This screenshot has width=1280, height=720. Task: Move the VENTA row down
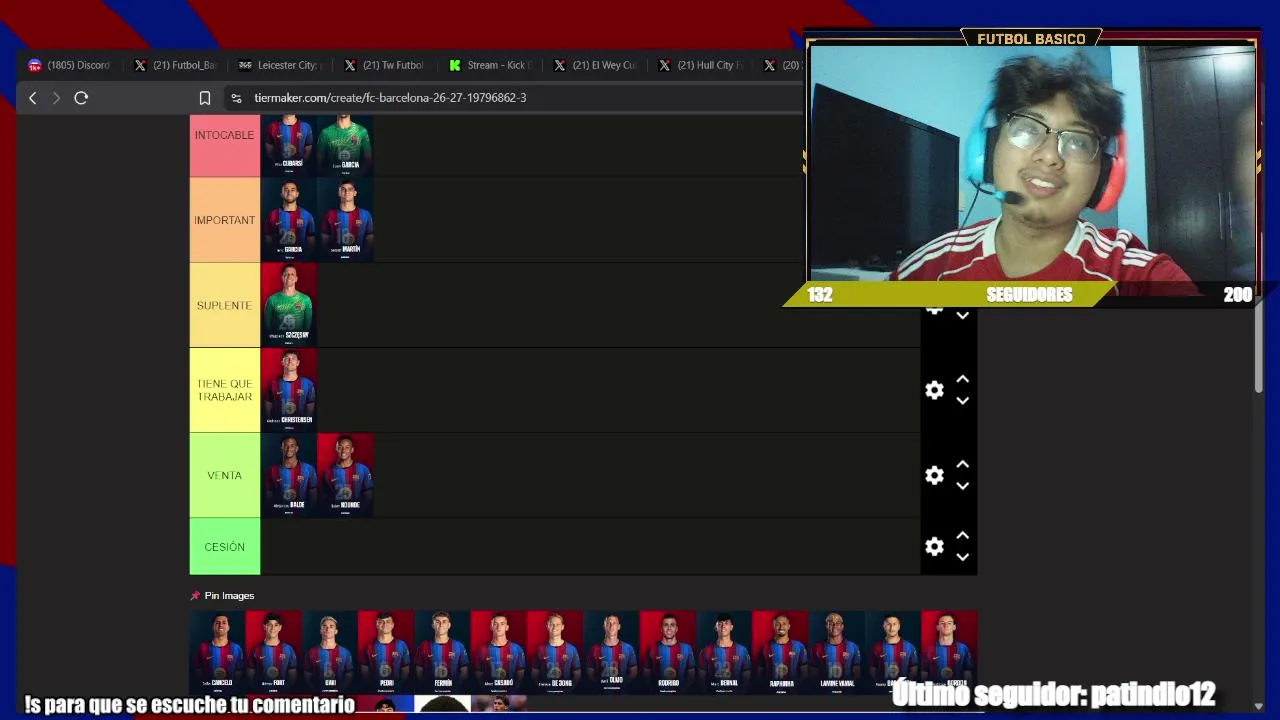click(962, 486)
